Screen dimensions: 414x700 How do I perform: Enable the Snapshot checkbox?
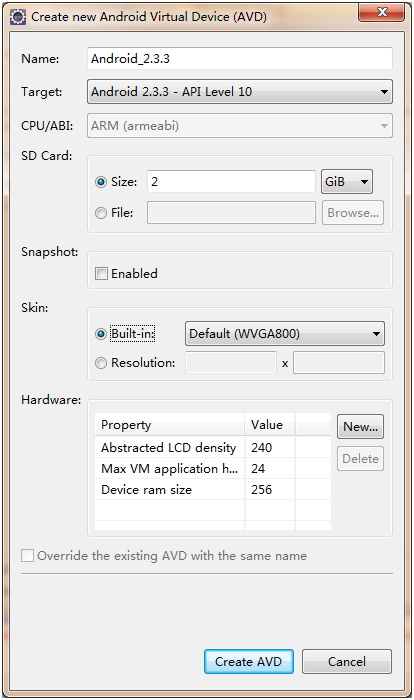101,274
